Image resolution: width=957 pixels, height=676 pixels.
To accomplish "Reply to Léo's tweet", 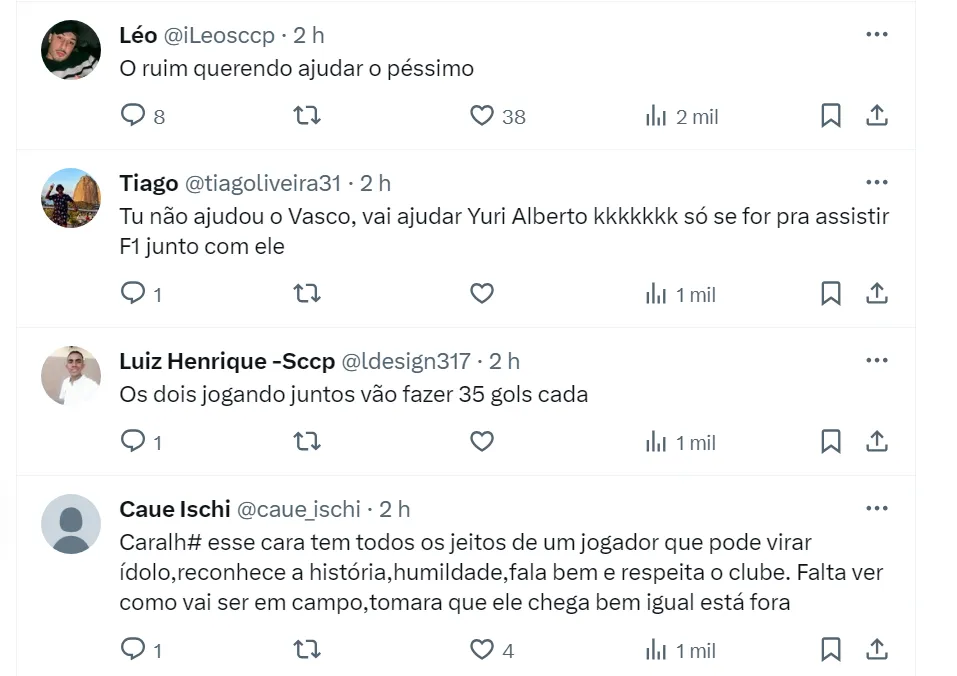I will pos(134,116).
